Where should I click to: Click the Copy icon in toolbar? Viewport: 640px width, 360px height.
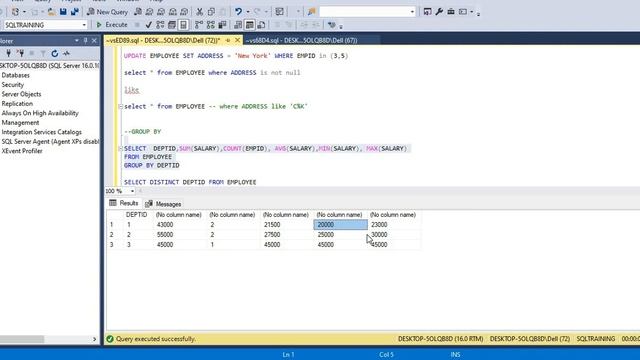tap(211, 12)
